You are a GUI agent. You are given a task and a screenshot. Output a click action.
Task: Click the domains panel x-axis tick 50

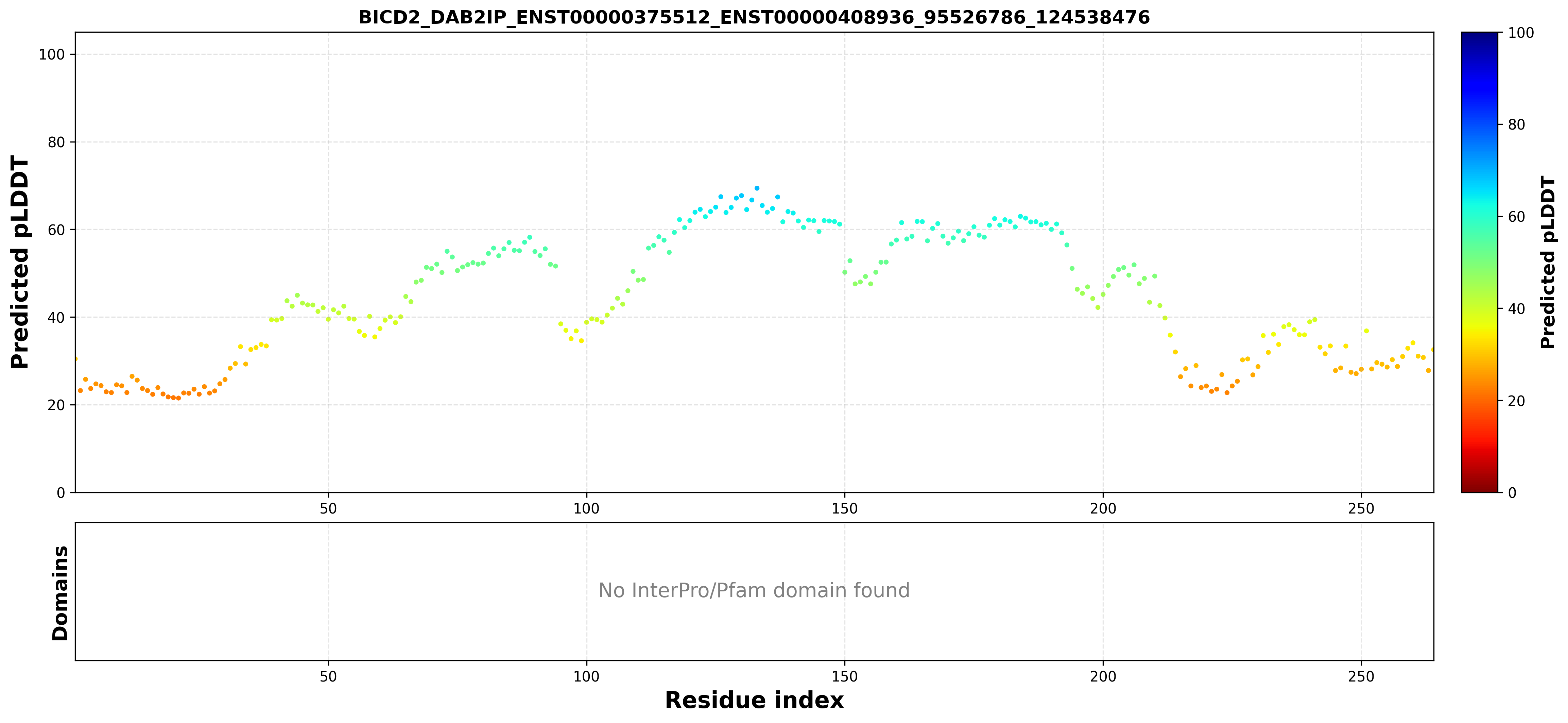tap(328, 677)
